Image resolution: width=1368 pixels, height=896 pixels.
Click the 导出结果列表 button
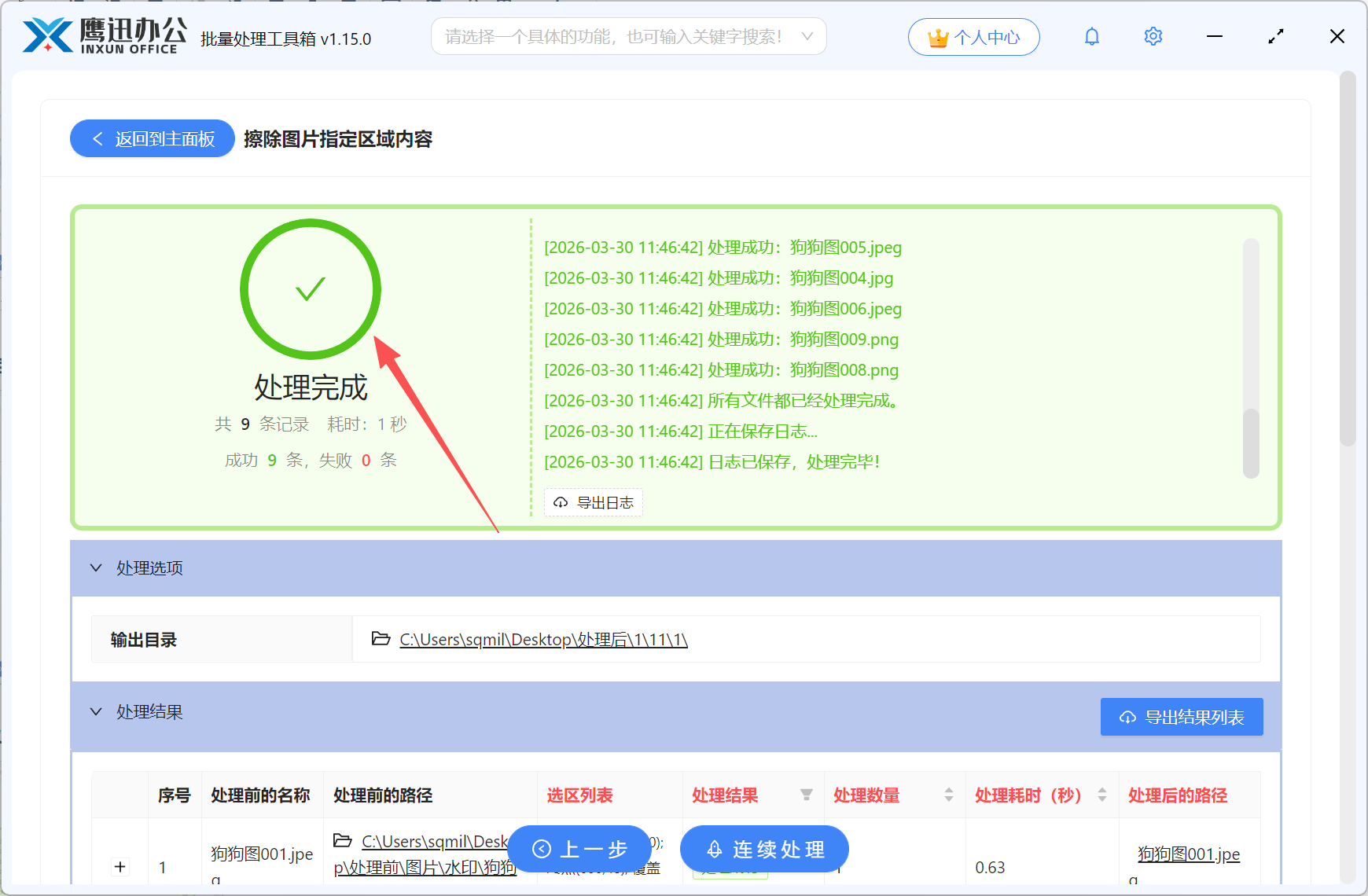click(1181, 716)
